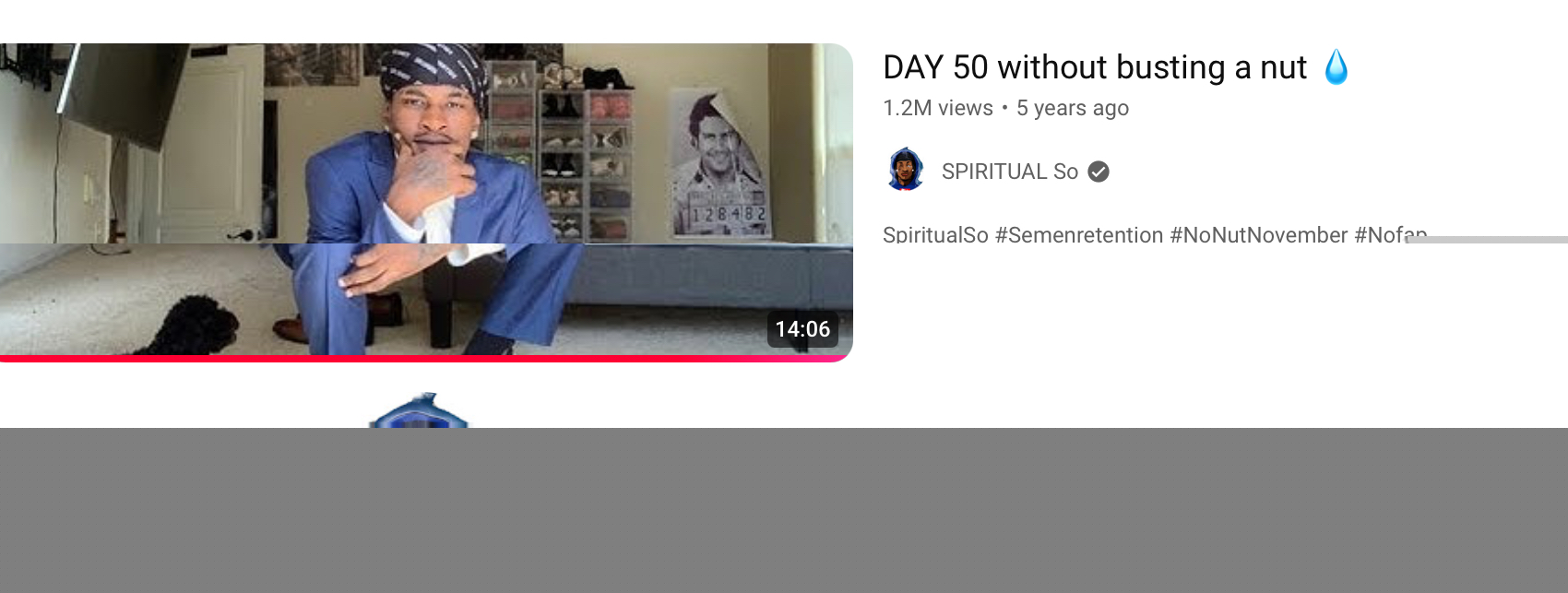Click the '5 years ago' upload date
This screenshot has height=593, width=1568.
pyautogui.click(x=1073, y=108)
